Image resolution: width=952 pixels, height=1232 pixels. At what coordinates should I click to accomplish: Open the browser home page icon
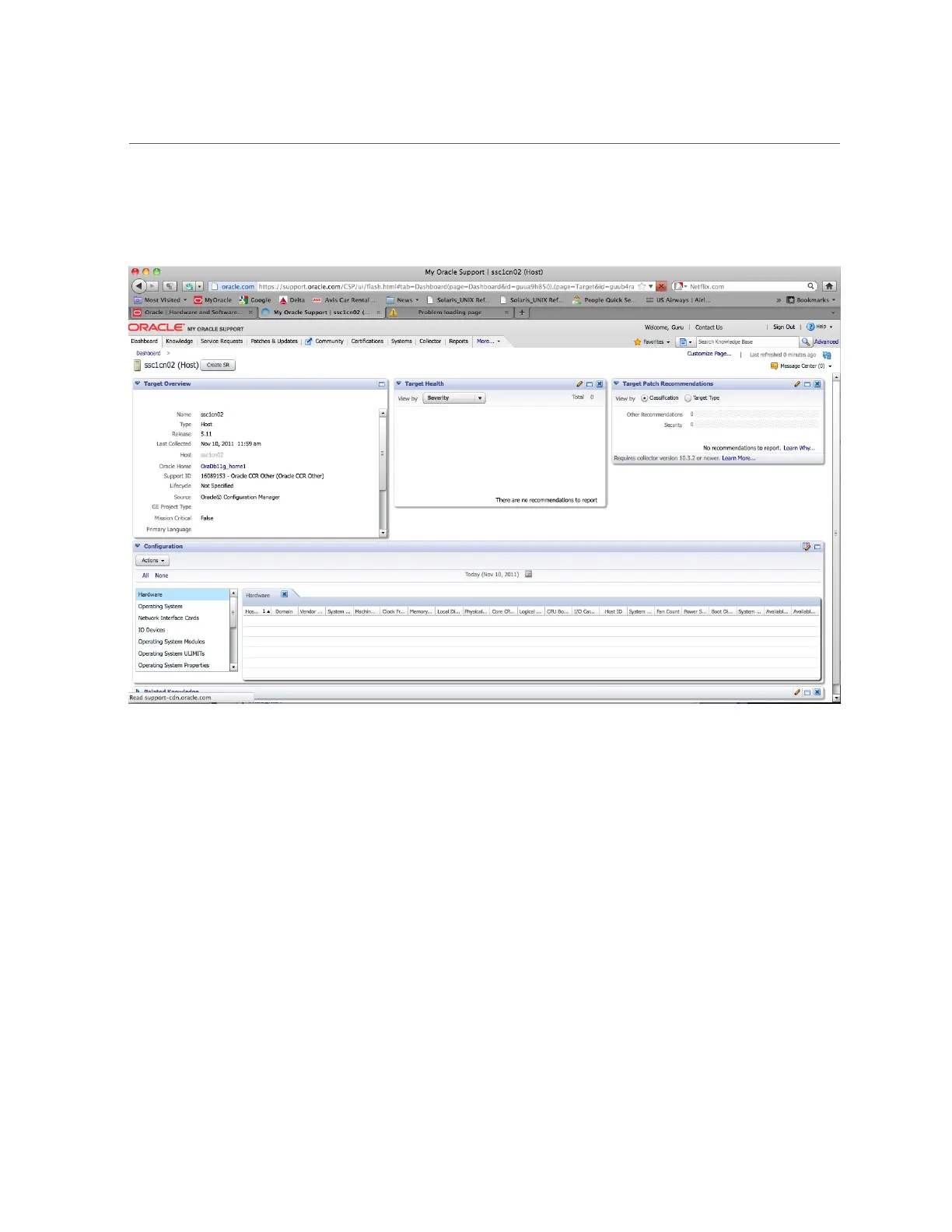(829, 286)
